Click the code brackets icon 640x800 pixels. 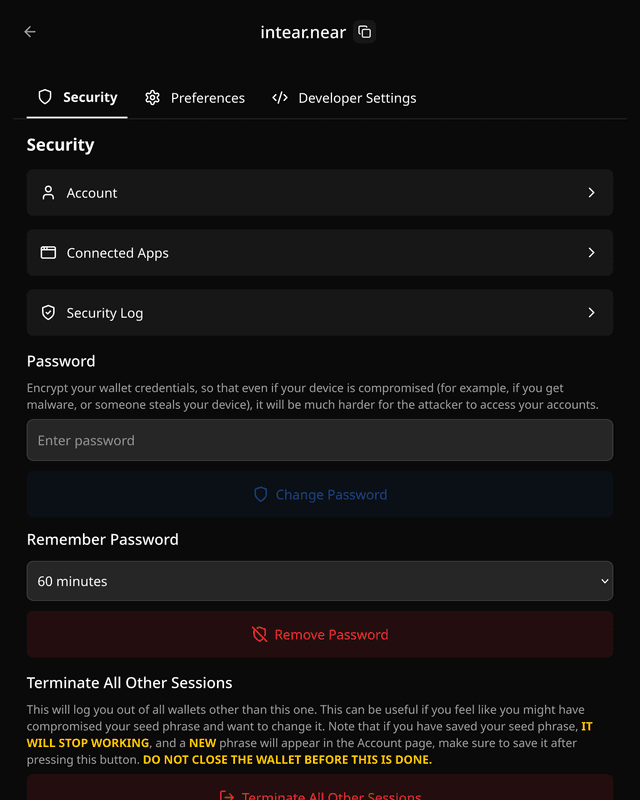pos(280,97)
